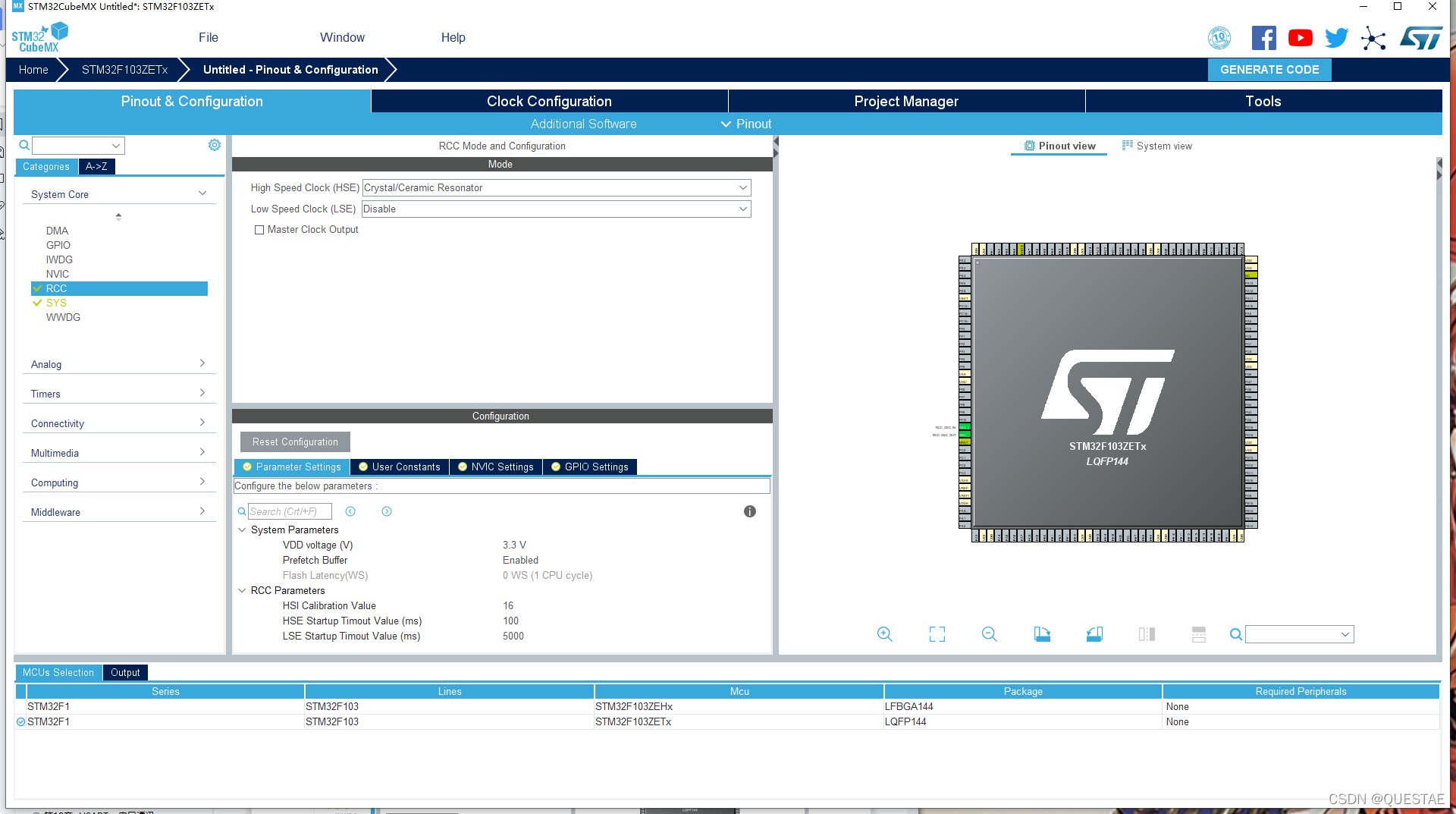1456x814 pixels.
Task: Fit the chip view to screen
Action: point(937,634)
